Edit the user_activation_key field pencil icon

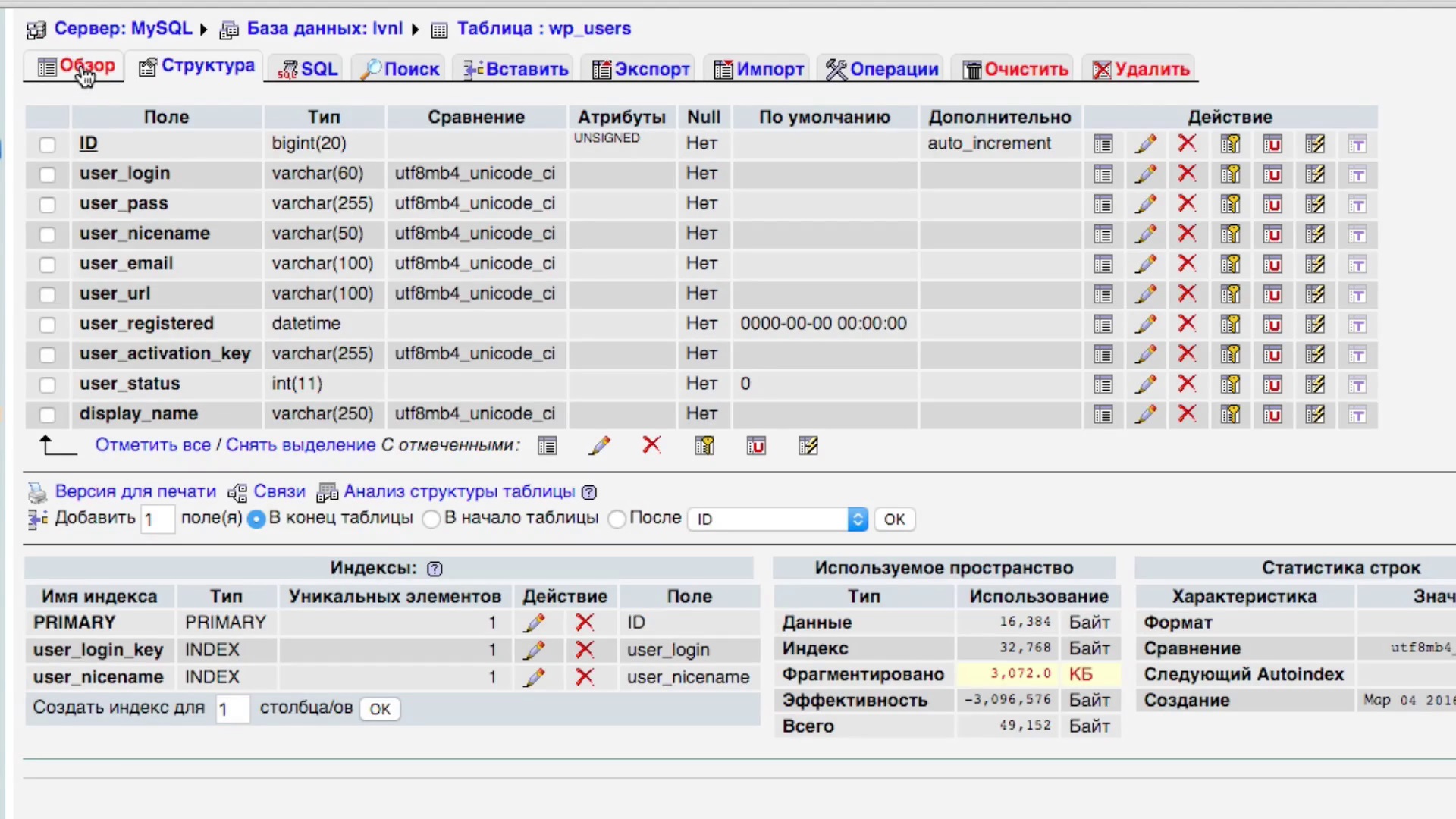tap(1146, 354)
